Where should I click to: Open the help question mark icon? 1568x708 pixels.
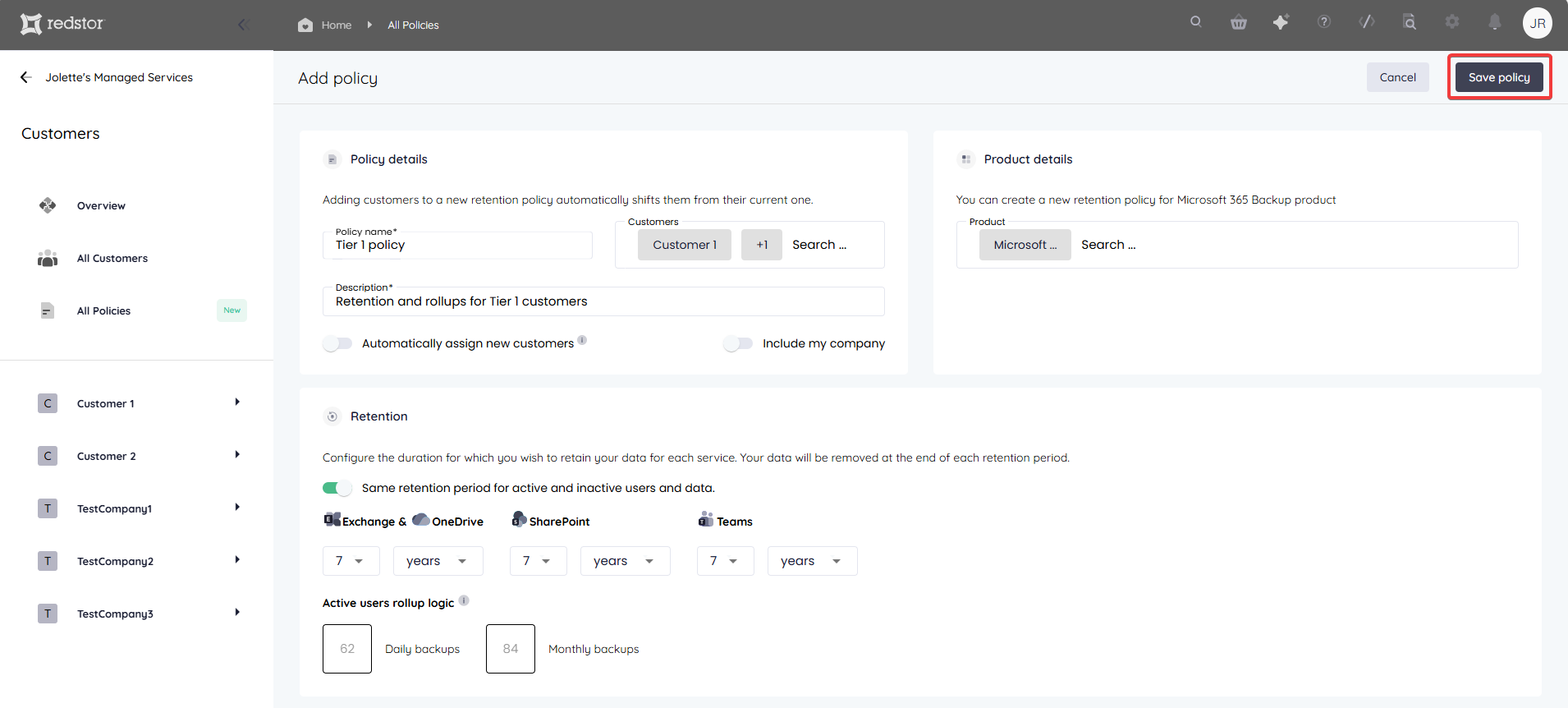coord(1324,22)
